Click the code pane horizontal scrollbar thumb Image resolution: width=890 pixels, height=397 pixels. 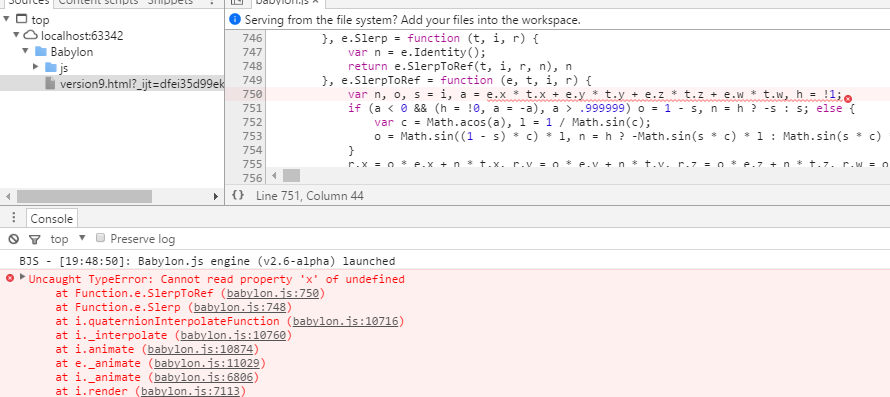291,175
